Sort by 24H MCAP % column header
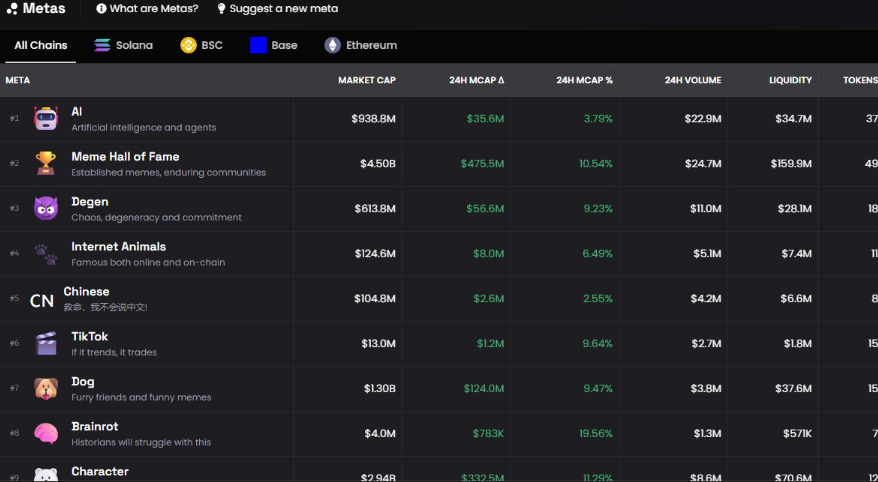 point(585,80)
